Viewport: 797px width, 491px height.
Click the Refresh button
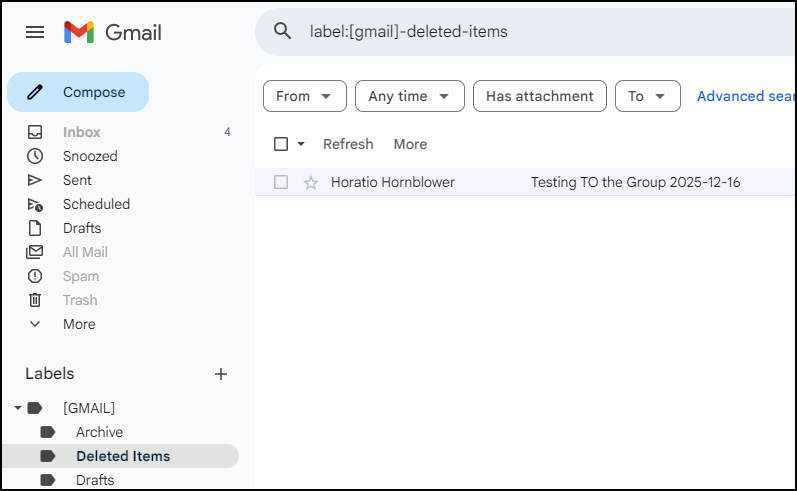348,144
